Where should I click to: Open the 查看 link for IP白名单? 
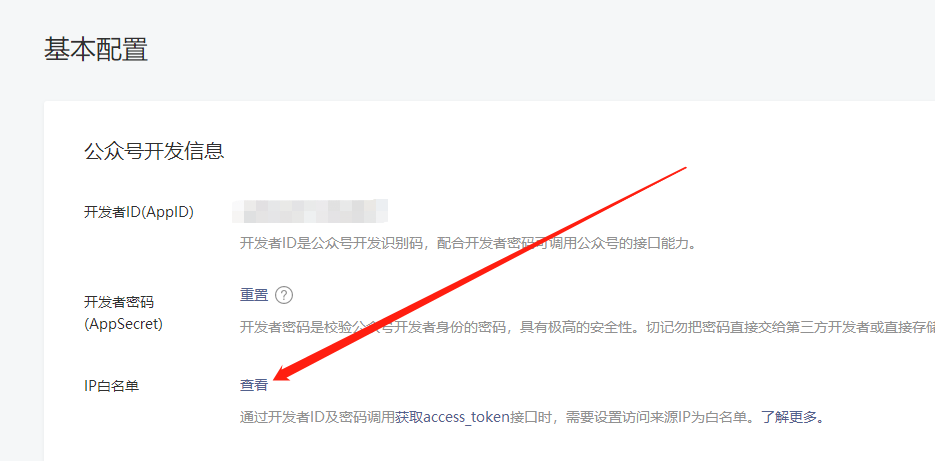254,385
